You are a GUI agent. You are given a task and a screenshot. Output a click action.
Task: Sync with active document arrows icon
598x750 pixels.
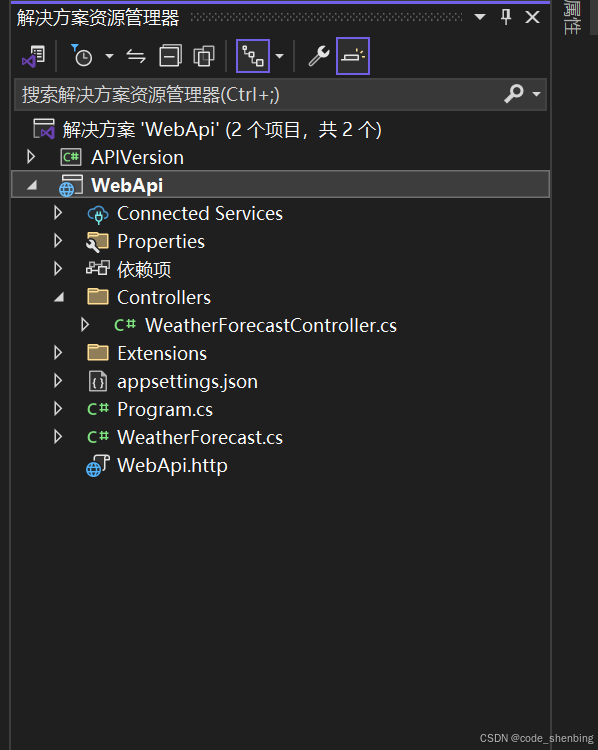[136, 56]
